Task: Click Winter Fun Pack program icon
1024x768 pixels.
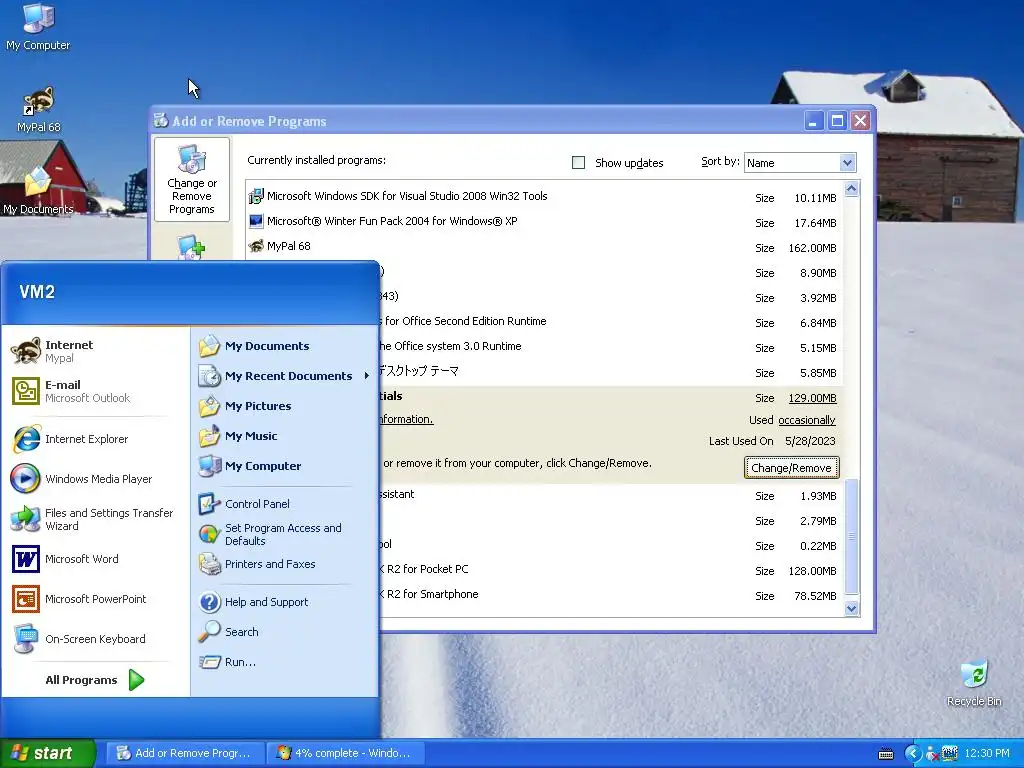Action: 256,221
